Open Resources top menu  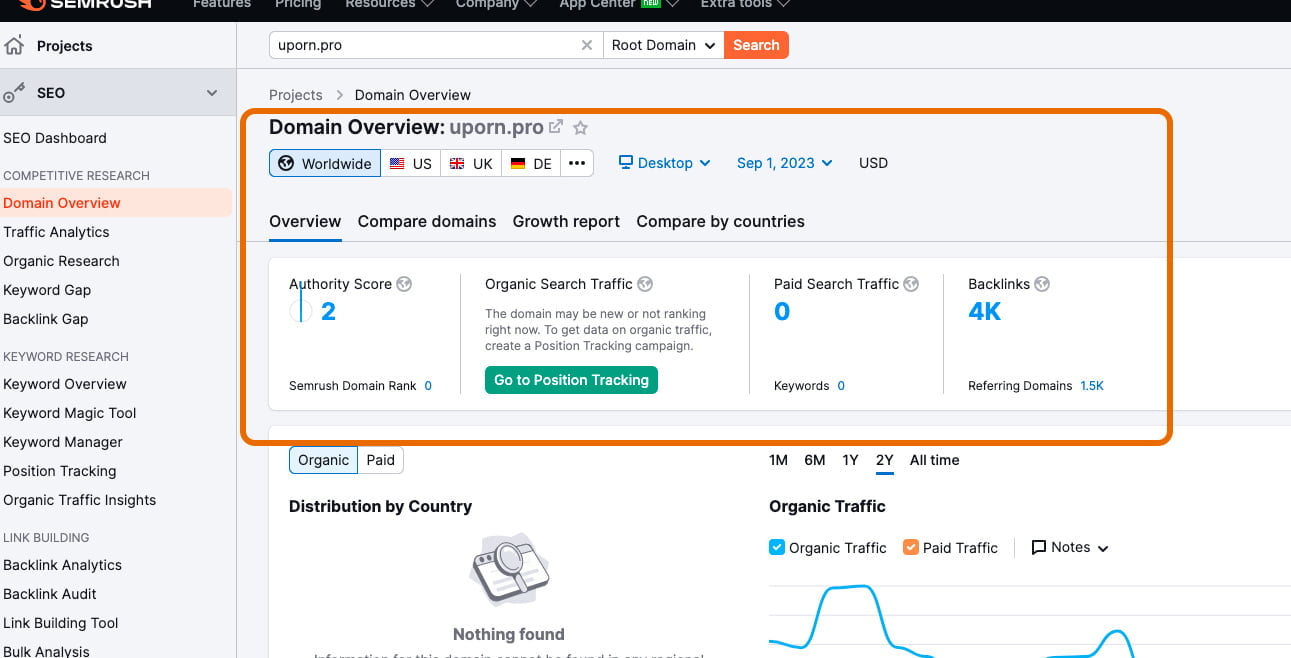pyautogui.click(x=390, y=4)
